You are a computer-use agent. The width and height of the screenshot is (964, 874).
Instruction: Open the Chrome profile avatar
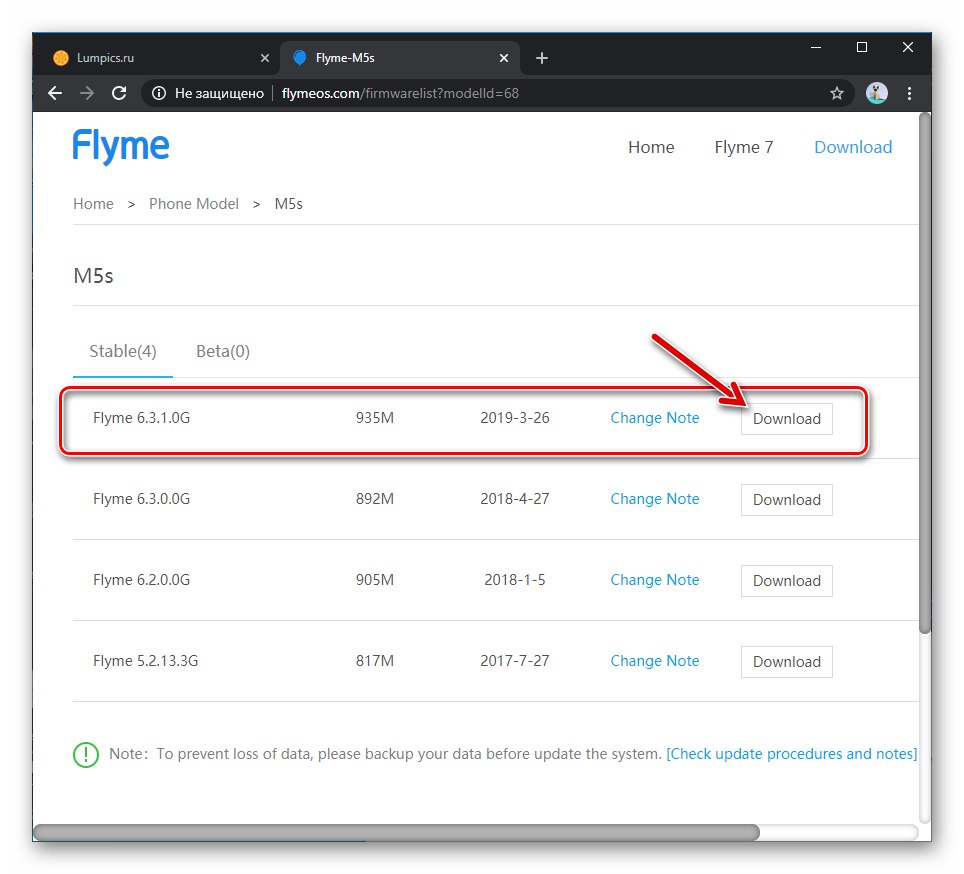coord(876,93)
